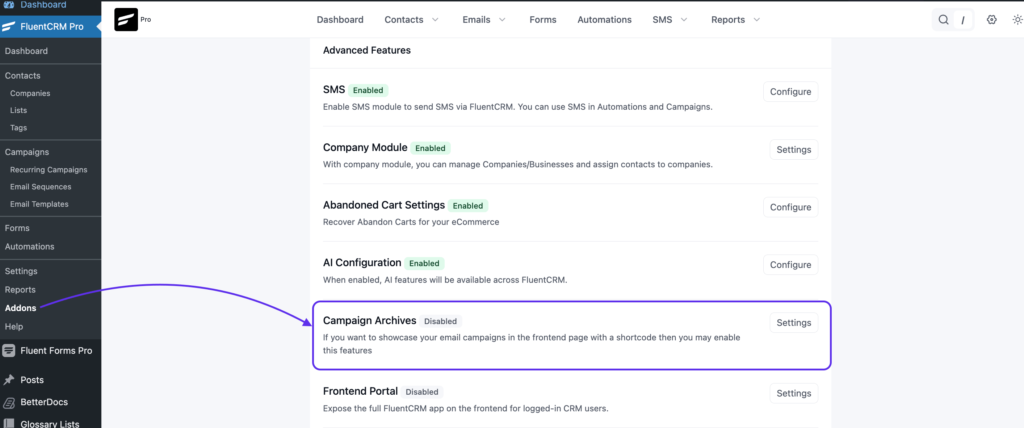
Task: Click Settings button for Company Module
Action: pos(793,150)
